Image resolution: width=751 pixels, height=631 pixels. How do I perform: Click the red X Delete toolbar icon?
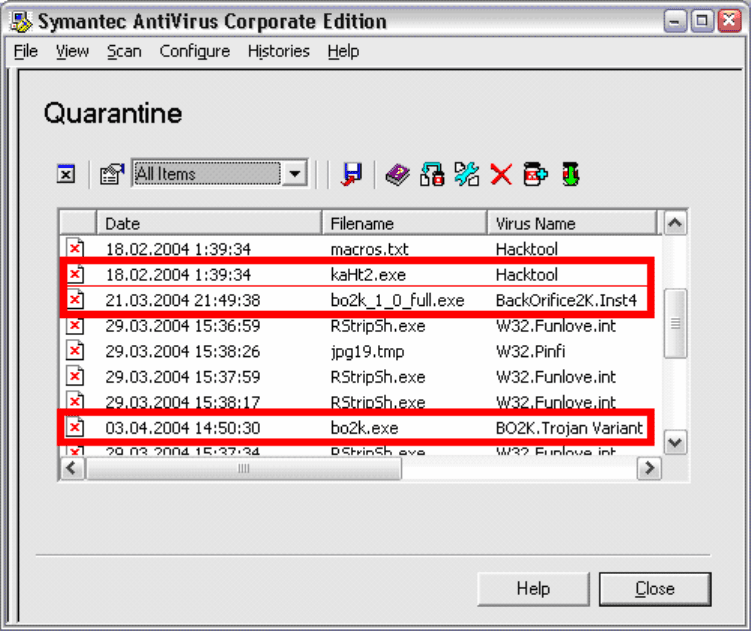point(501,174)
